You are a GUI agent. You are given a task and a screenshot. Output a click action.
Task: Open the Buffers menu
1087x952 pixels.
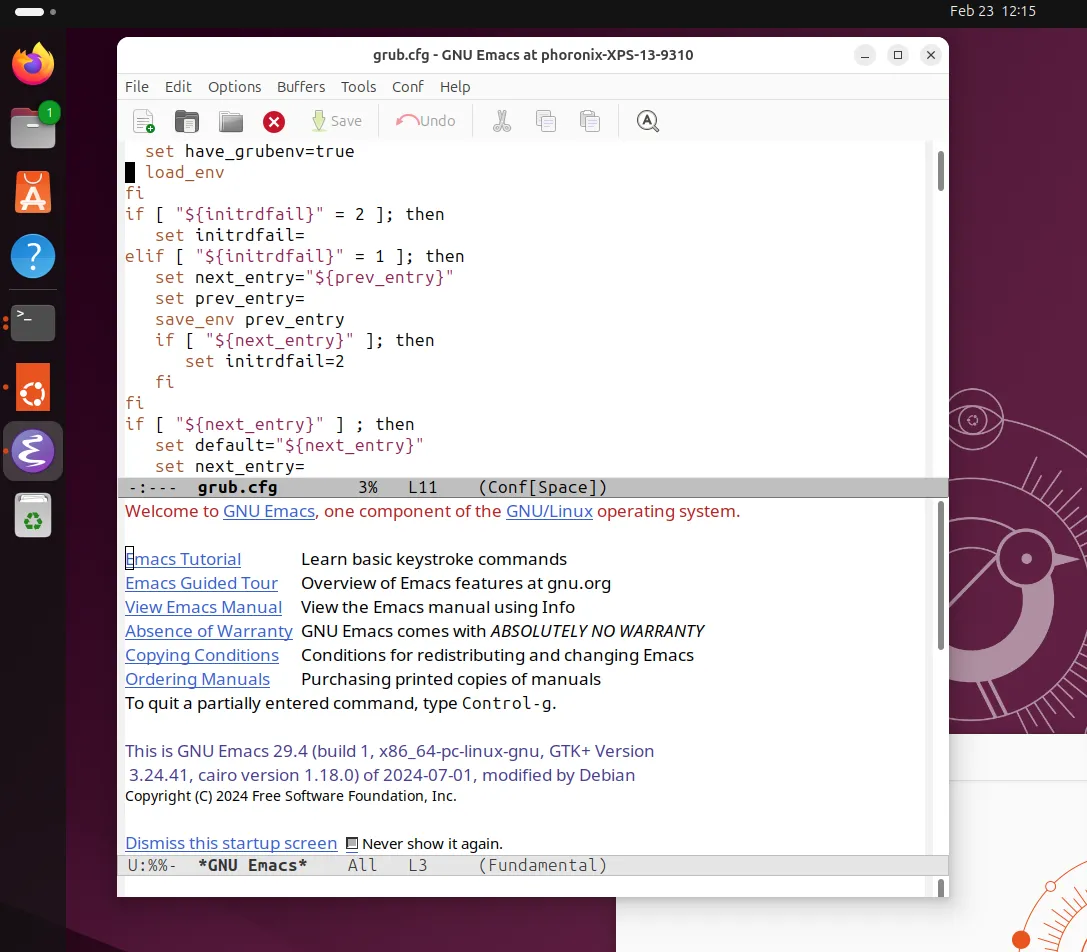coord(301,87)
